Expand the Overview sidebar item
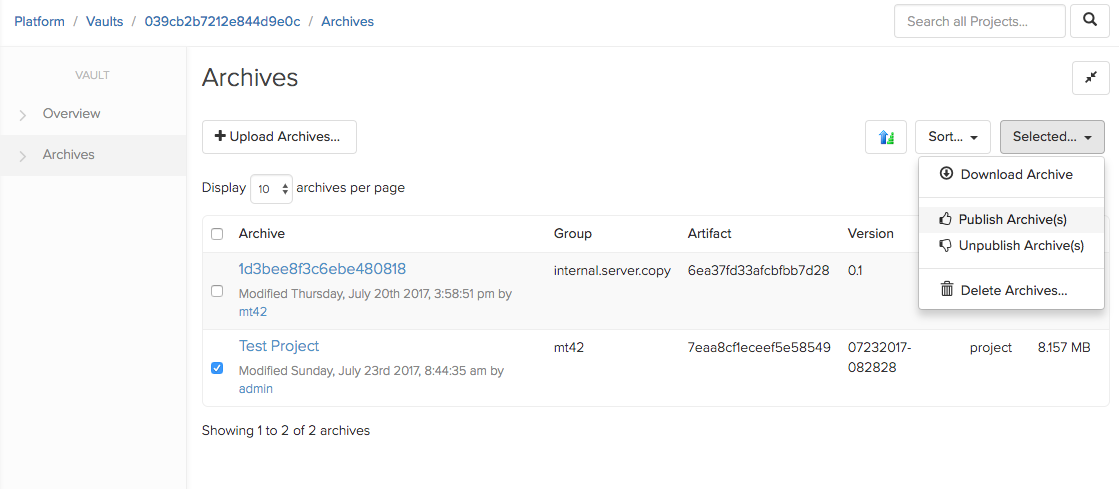 point(71,114)
